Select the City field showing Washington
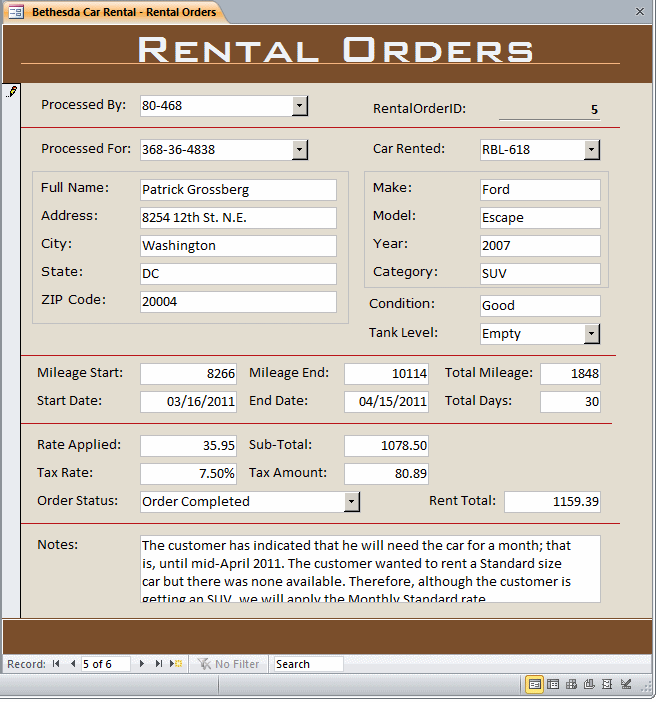The width and height of the screenshot is (656, 702). pos(238,246)
